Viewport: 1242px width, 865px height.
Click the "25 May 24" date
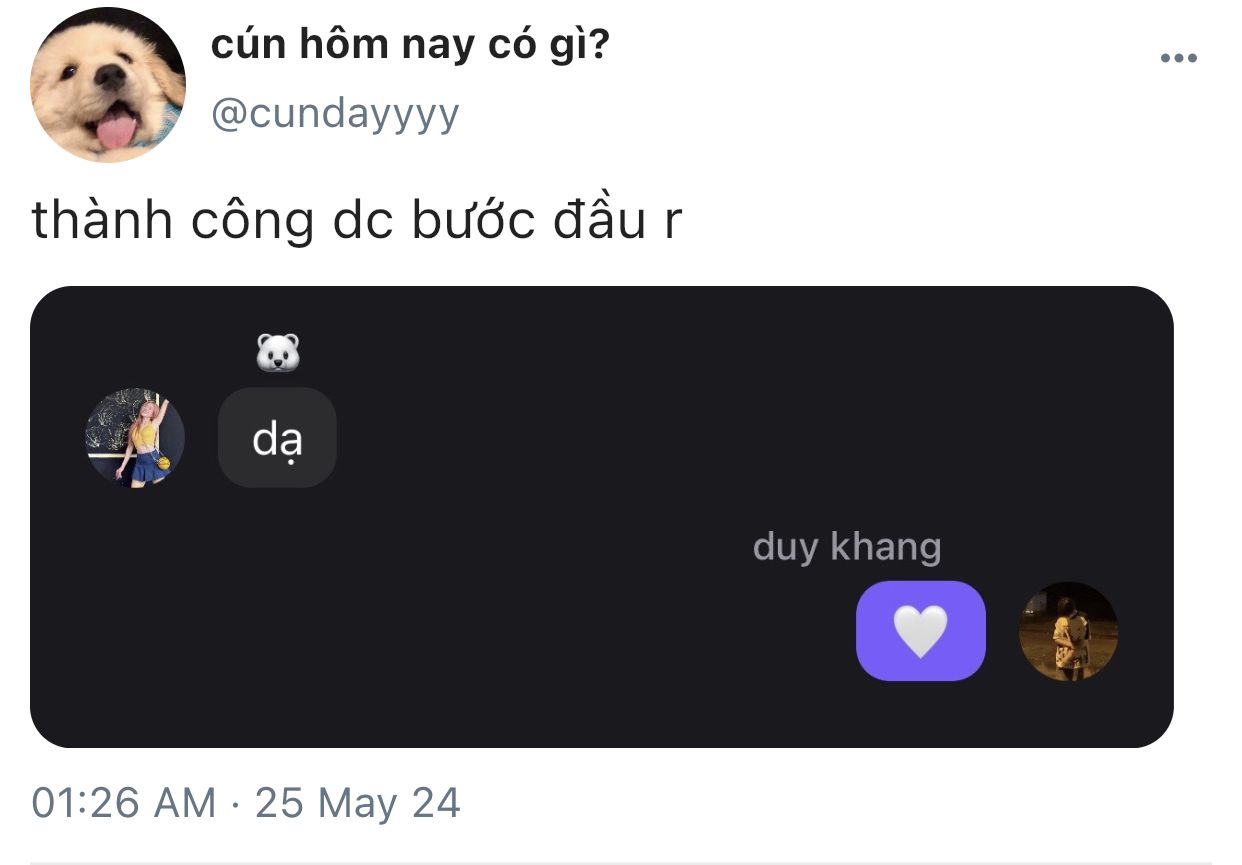point(358,803)
